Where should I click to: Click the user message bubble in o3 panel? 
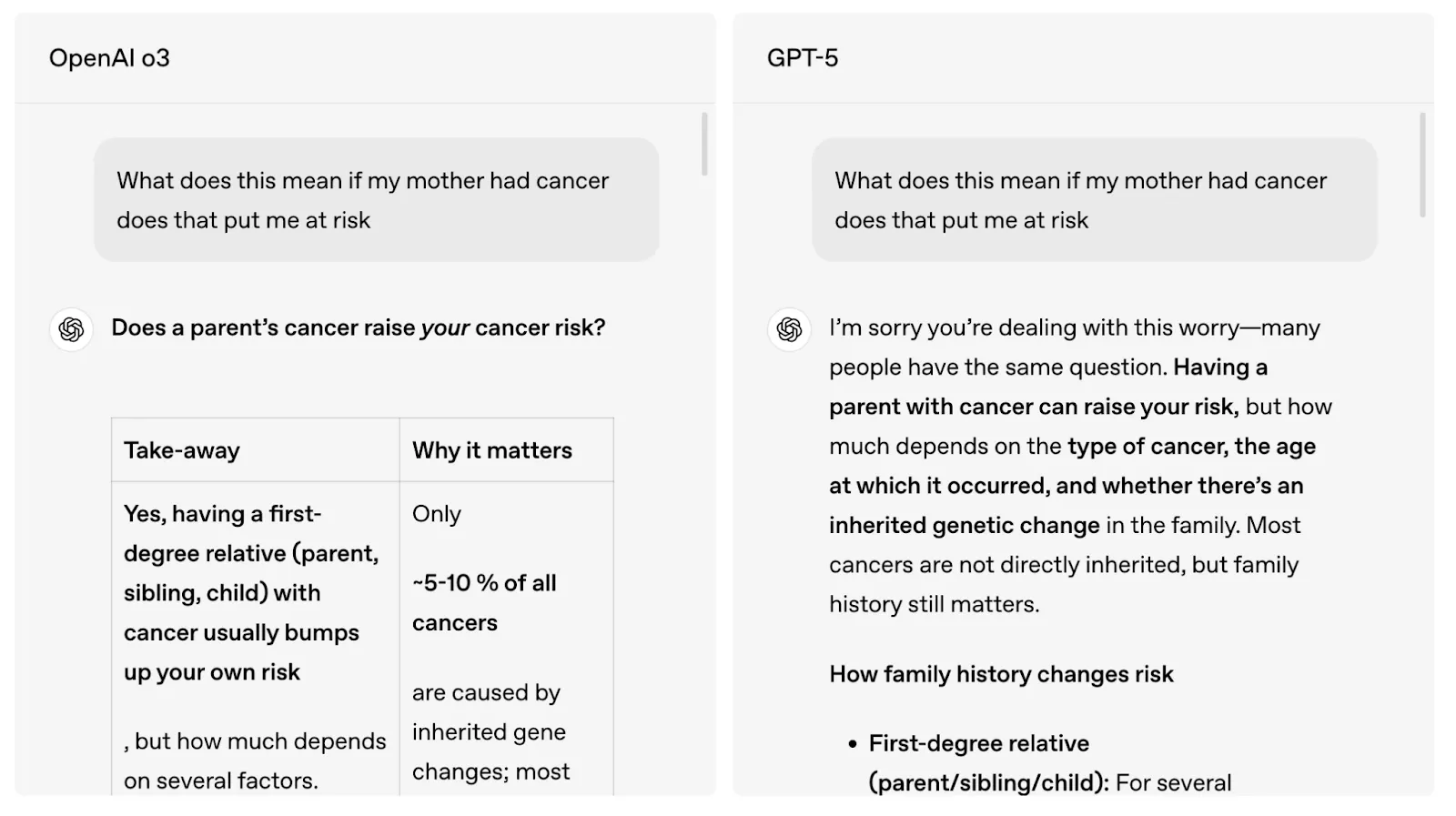pyautogui.click(x=376, y=200)
